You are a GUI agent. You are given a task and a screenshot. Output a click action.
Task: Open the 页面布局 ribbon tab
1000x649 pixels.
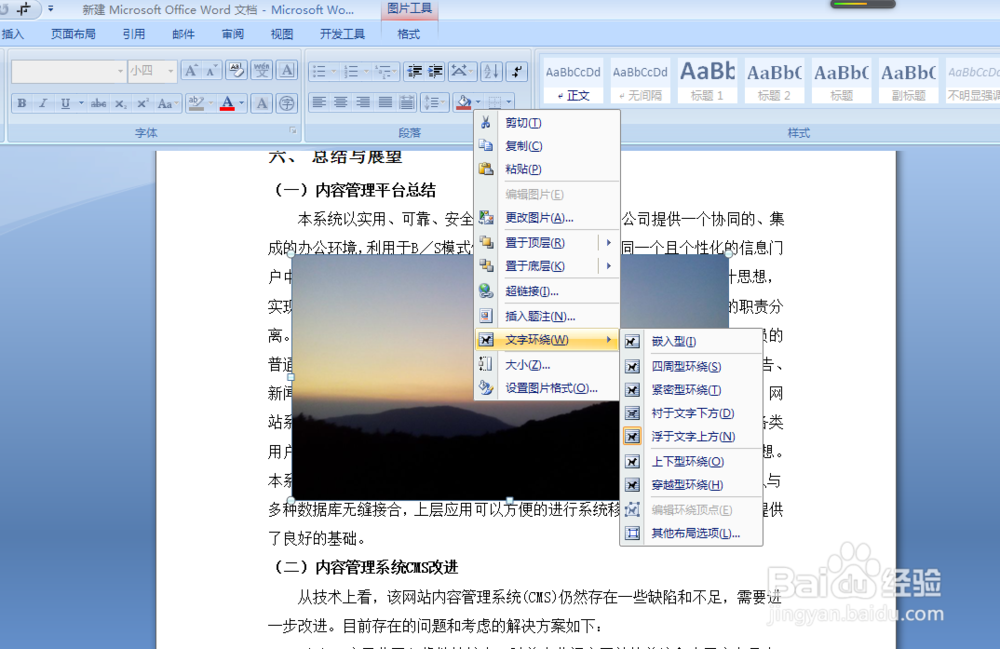coord(73,34)
